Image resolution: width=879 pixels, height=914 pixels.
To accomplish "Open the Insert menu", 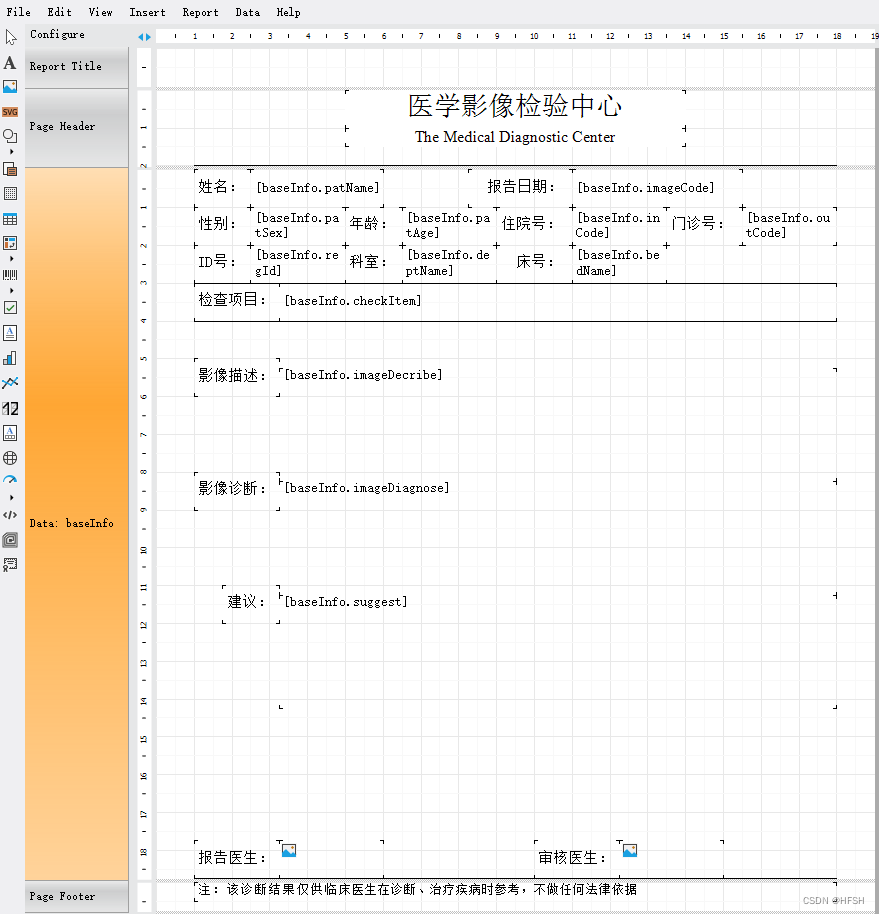I will click(147, 12).
